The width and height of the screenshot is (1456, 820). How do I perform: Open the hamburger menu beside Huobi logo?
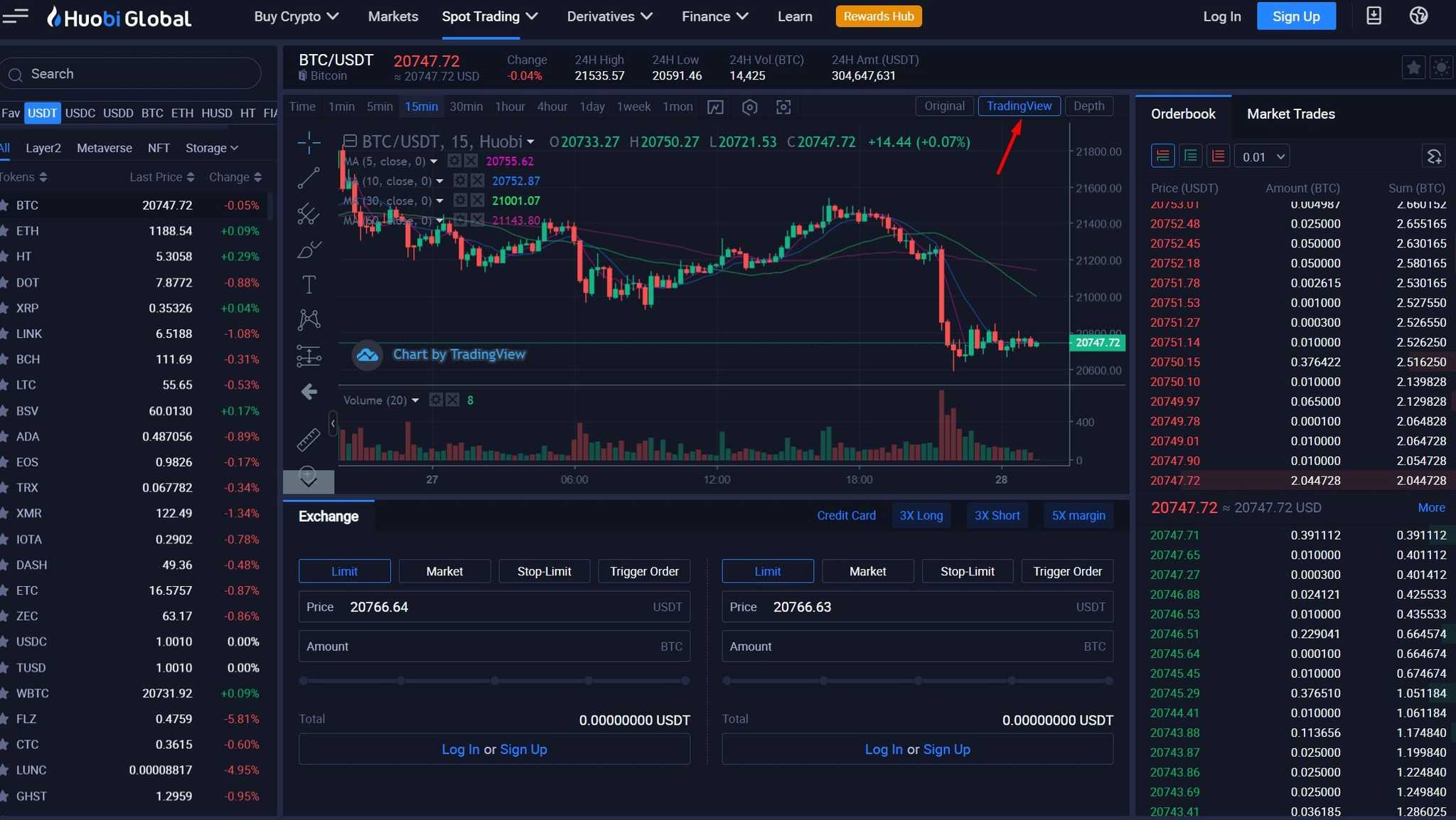[15, 16]
